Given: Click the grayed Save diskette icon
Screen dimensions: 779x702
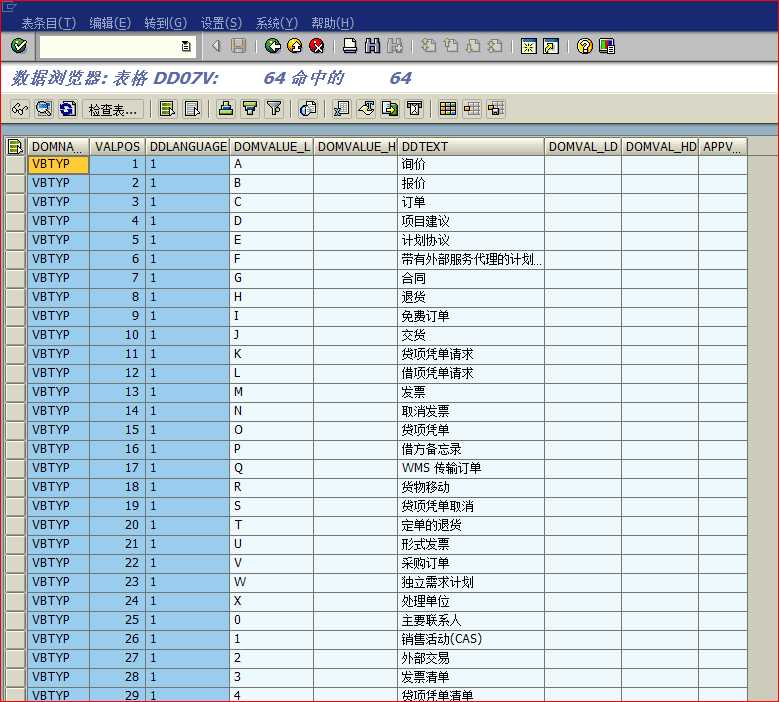Looking at the screenshot, I should (238, 46).
